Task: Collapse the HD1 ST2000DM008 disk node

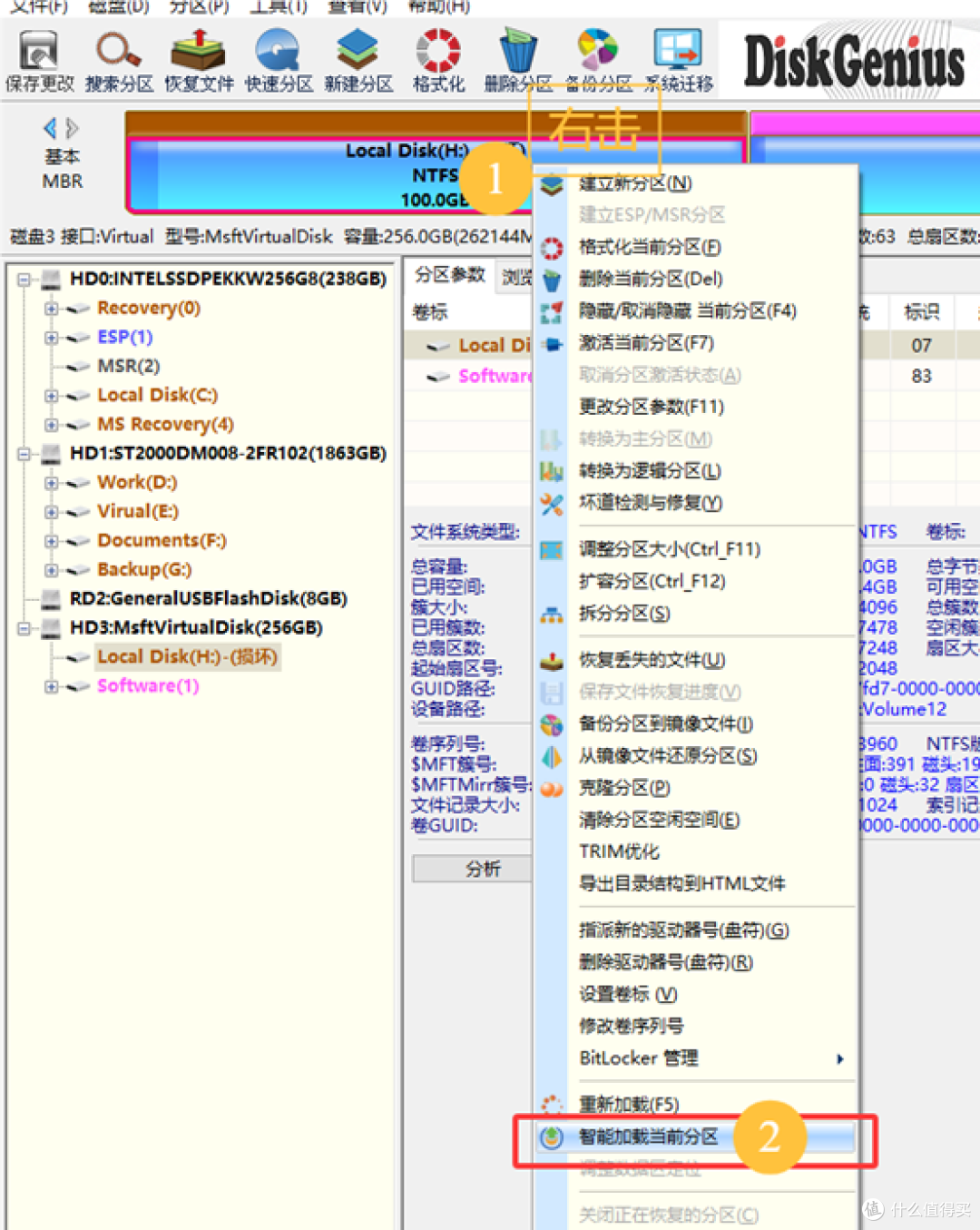Action: coord(24,454)
